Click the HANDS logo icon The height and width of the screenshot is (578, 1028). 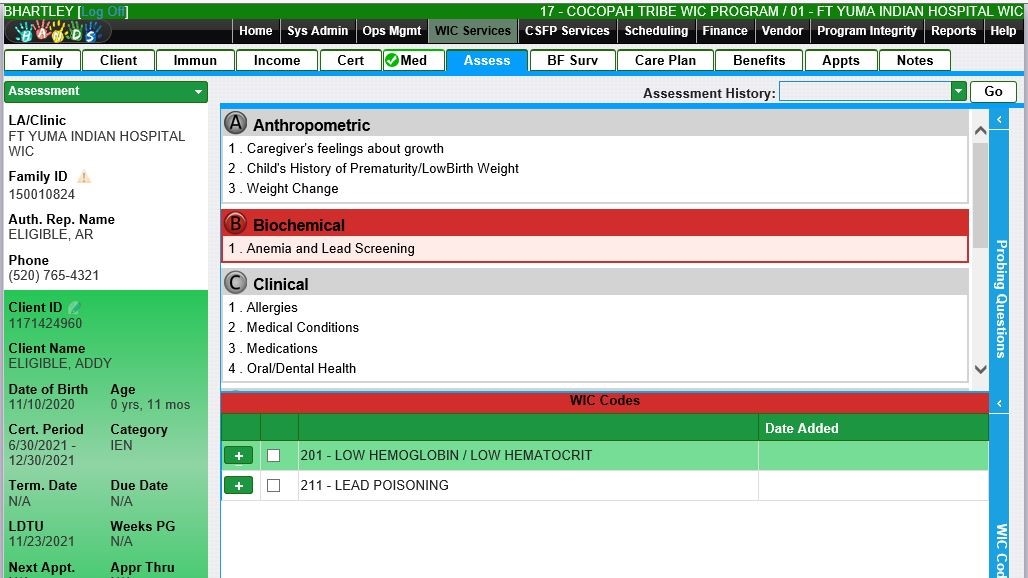pos(57,32)
